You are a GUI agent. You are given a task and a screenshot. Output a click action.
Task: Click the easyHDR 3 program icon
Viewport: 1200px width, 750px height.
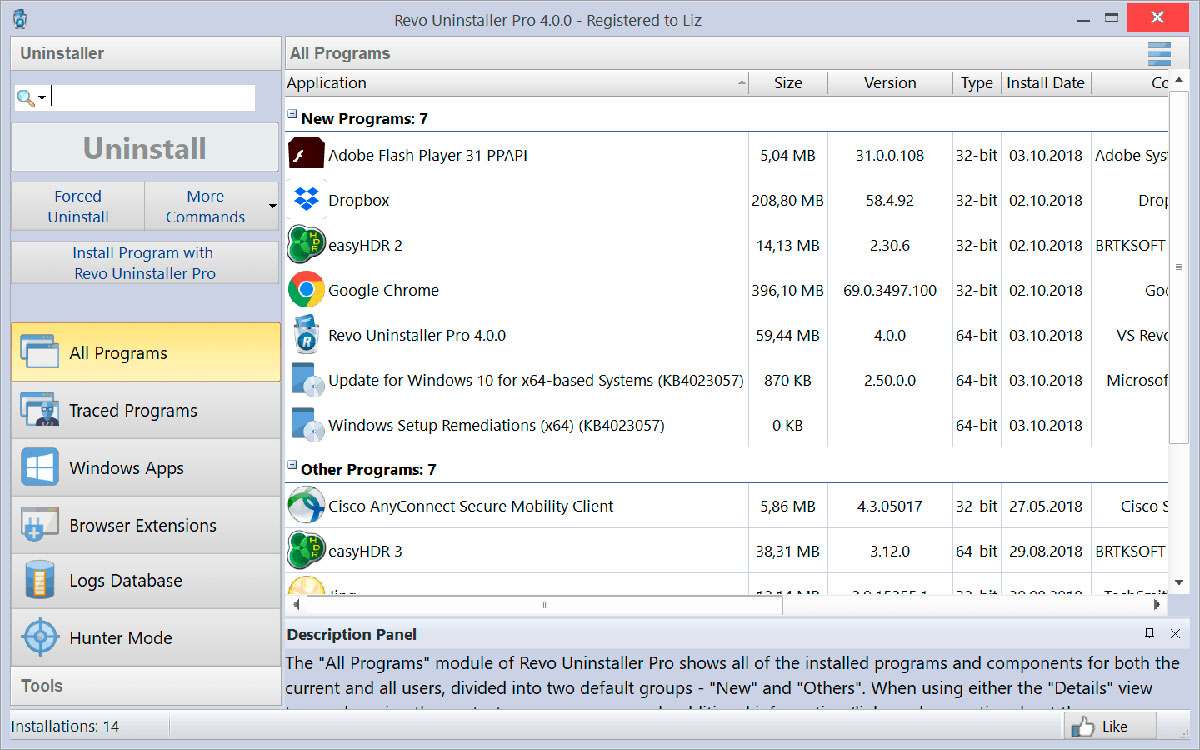(306, 551)
